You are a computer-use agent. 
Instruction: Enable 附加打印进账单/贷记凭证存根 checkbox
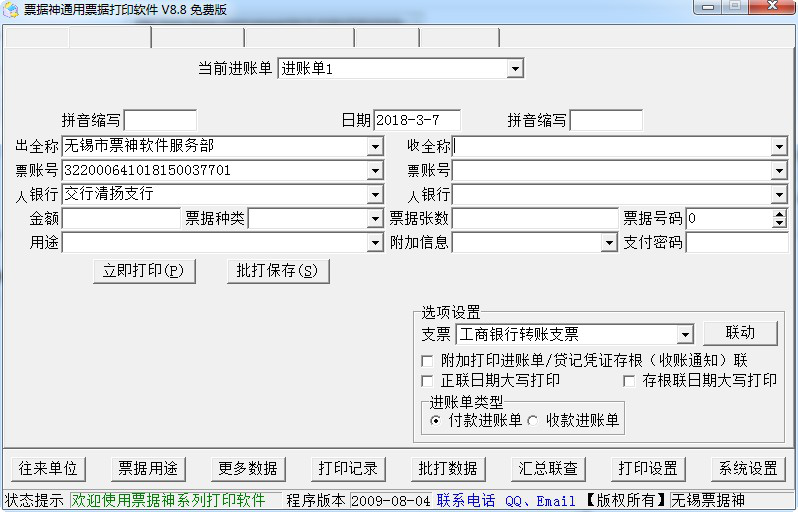[428, 361]
